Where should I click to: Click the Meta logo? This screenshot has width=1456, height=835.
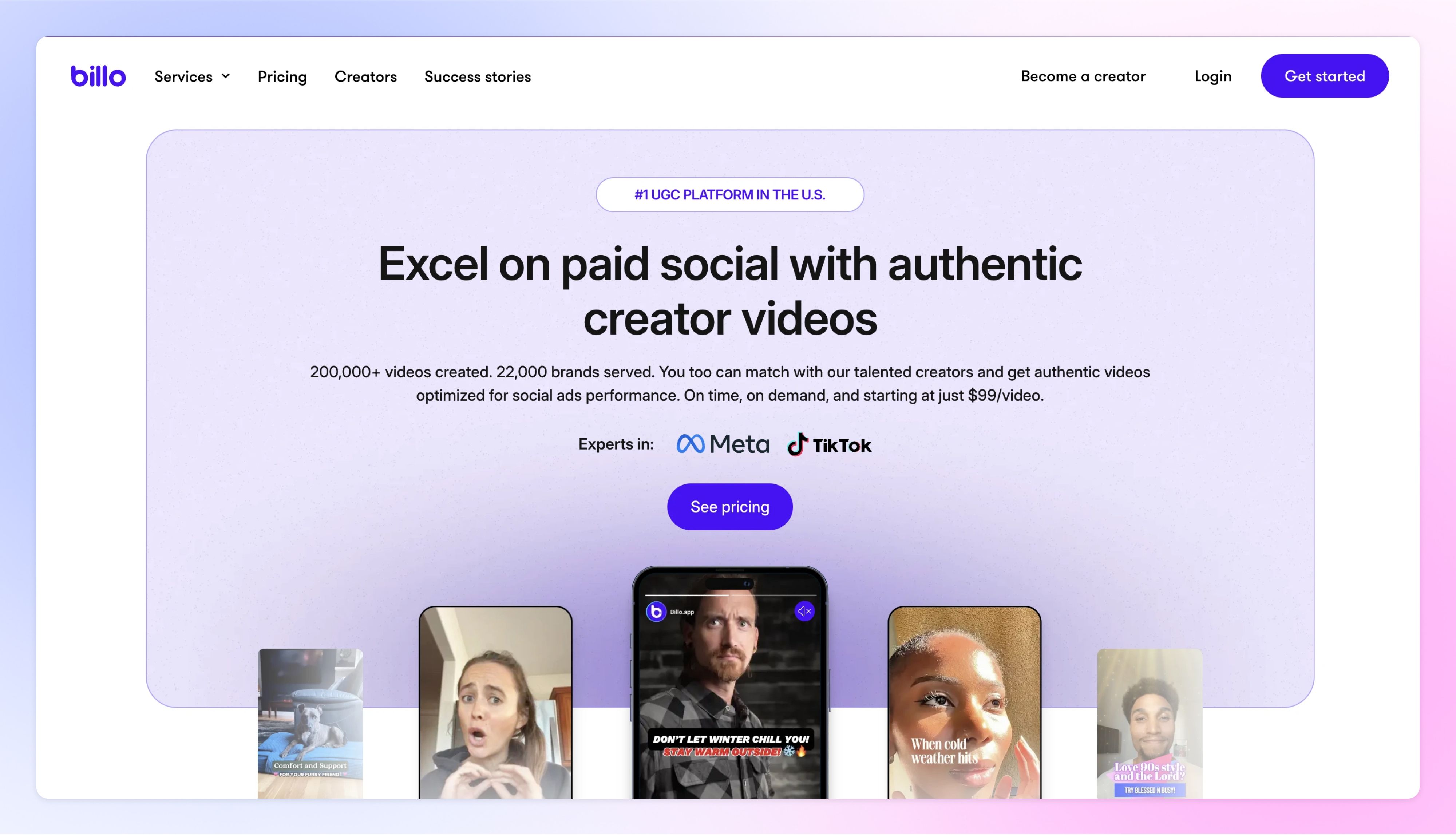[x=723, y=444]
